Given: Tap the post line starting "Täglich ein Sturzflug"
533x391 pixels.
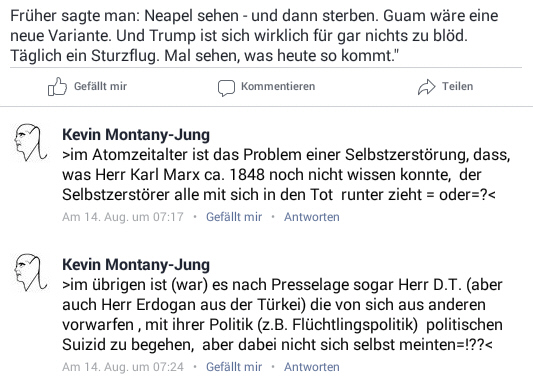Looking at the screenshot, I should [x=205, y=56].
